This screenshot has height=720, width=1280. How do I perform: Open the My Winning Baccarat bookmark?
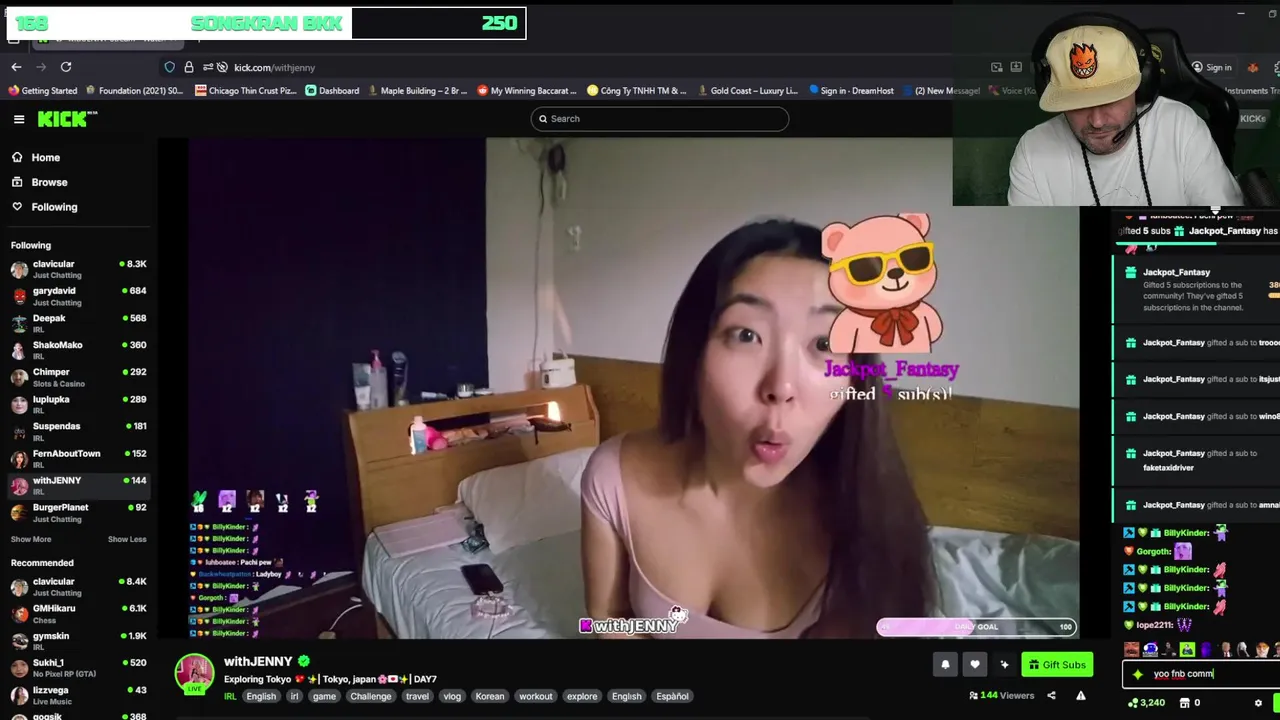click(527, 90)
